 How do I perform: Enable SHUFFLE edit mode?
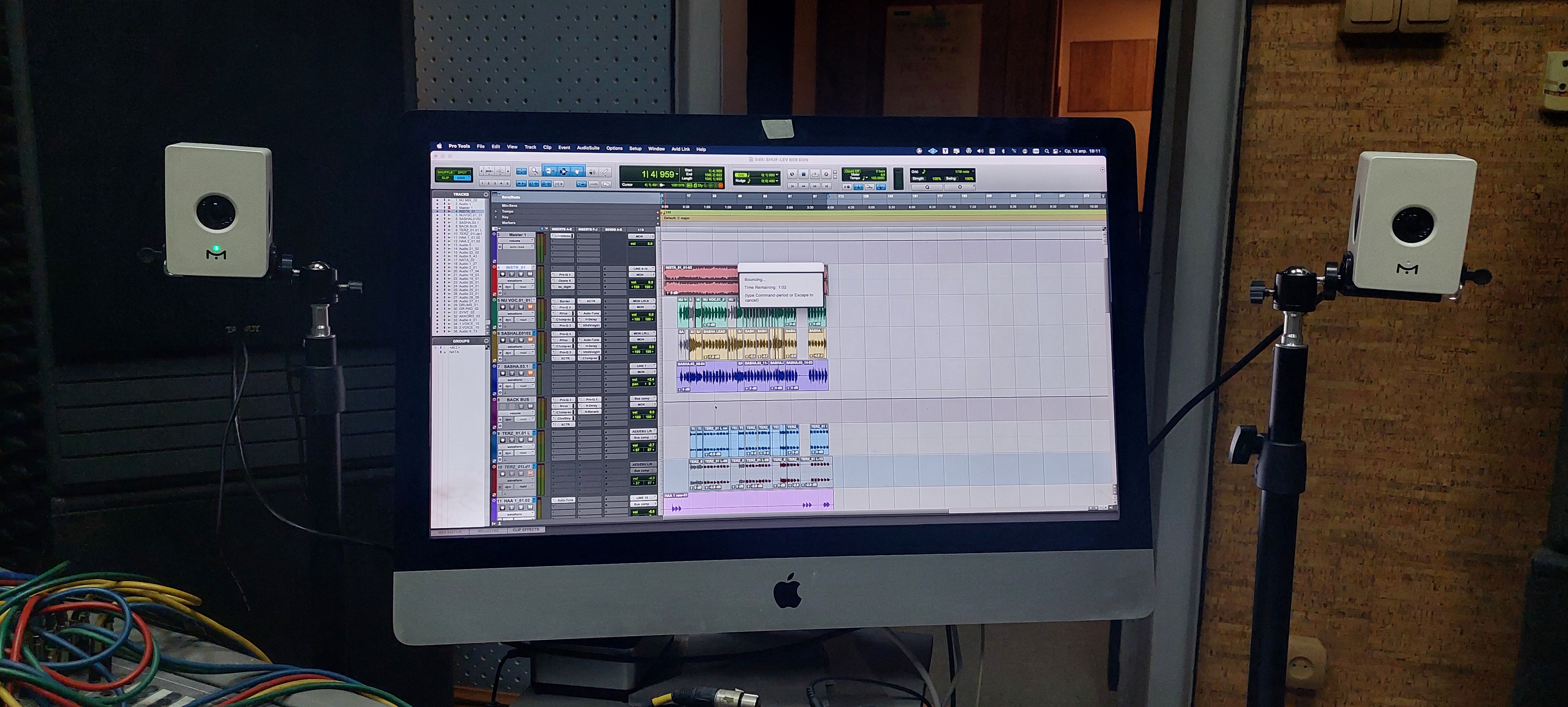(x=445, y=172)
